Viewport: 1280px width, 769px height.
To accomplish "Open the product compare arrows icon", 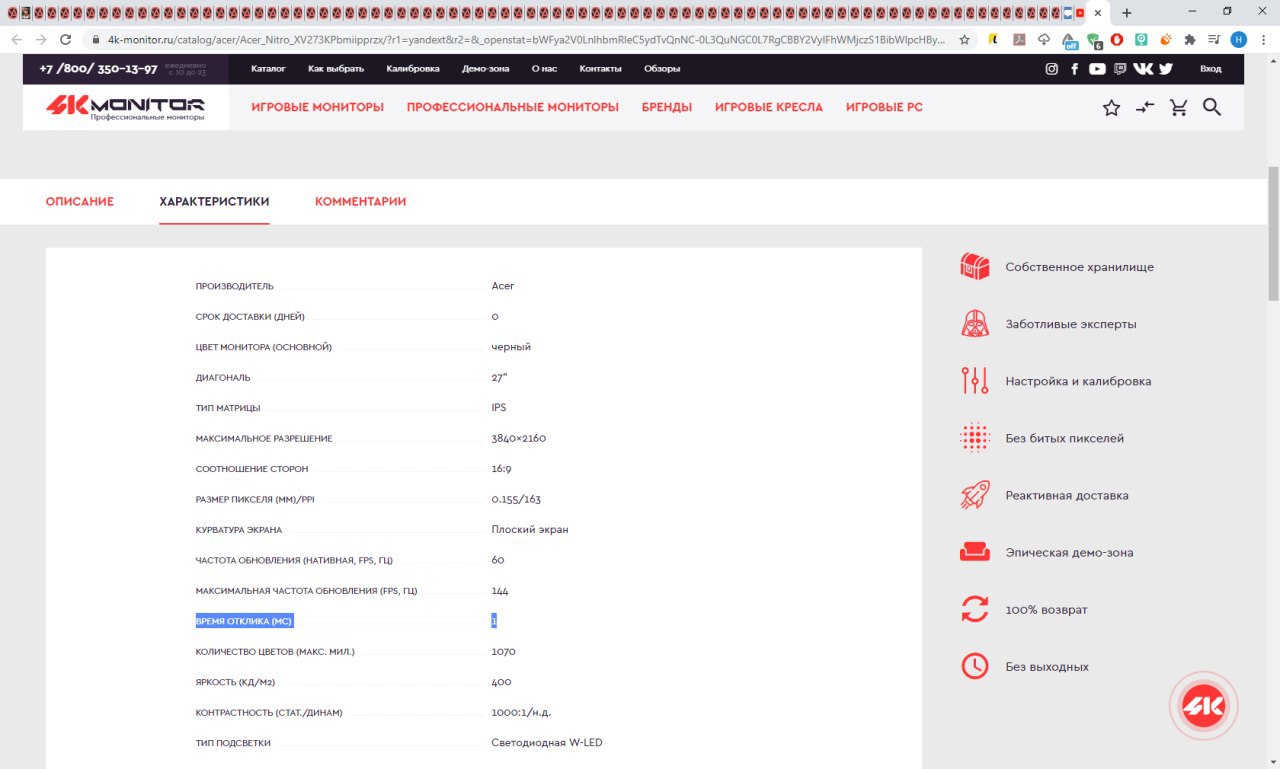I will click(x=1145, y=107).
